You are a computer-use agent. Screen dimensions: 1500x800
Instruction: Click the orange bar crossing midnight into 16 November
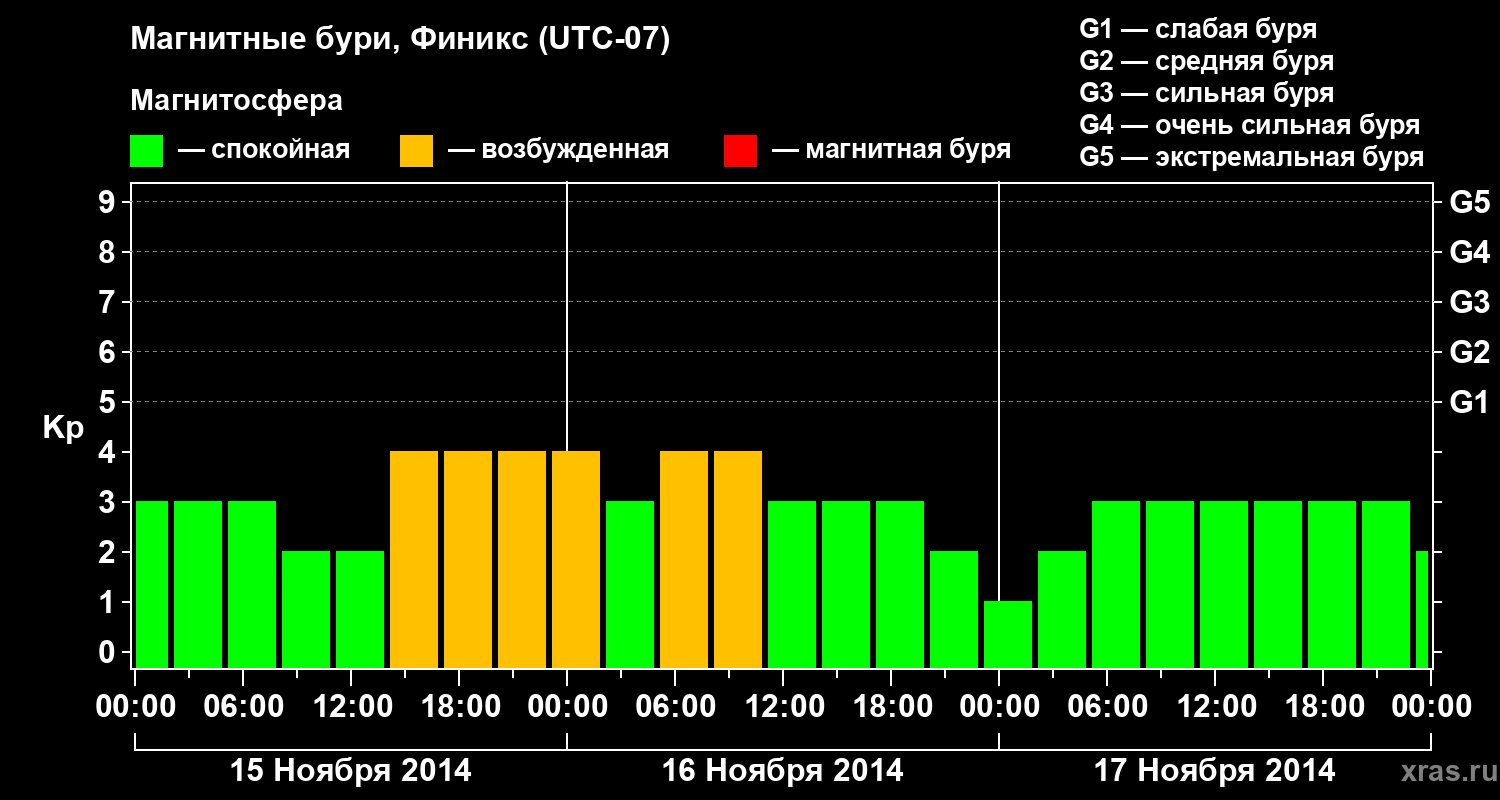click(576, 559)
